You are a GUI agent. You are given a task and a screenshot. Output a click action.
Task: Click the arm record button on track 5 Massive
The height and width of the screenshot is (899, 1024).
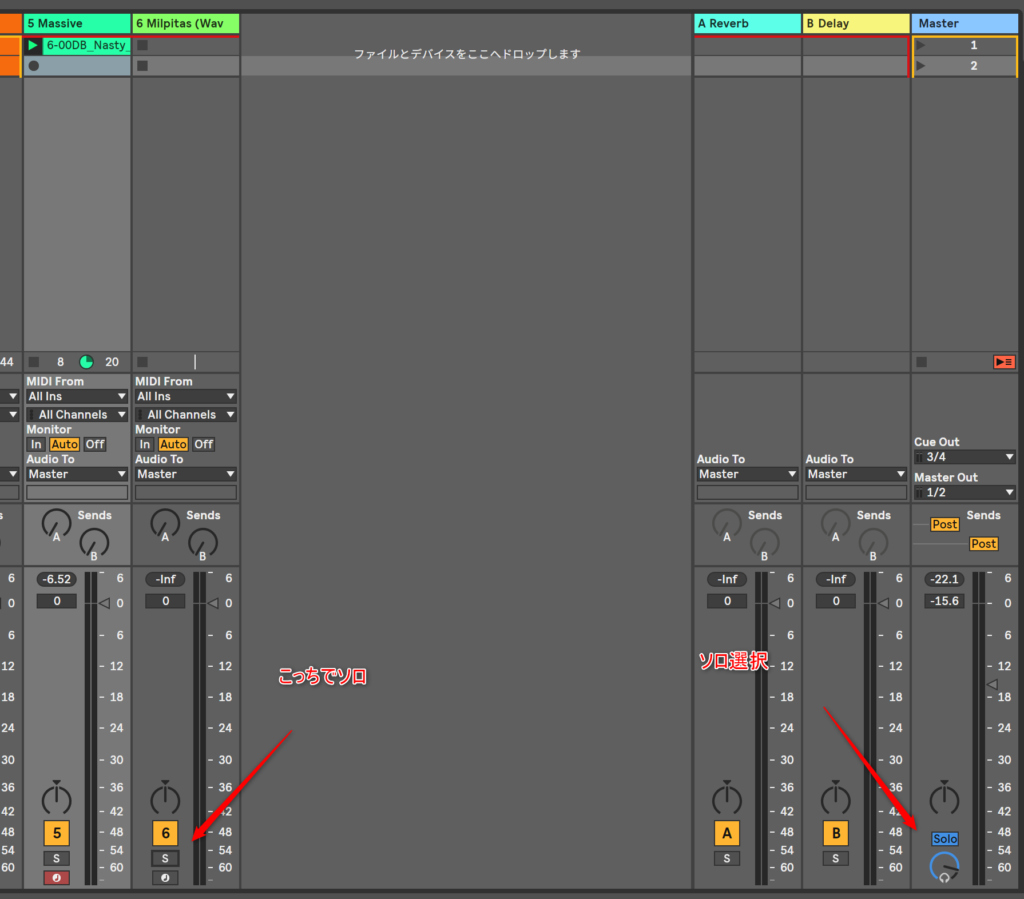point(57,878)
